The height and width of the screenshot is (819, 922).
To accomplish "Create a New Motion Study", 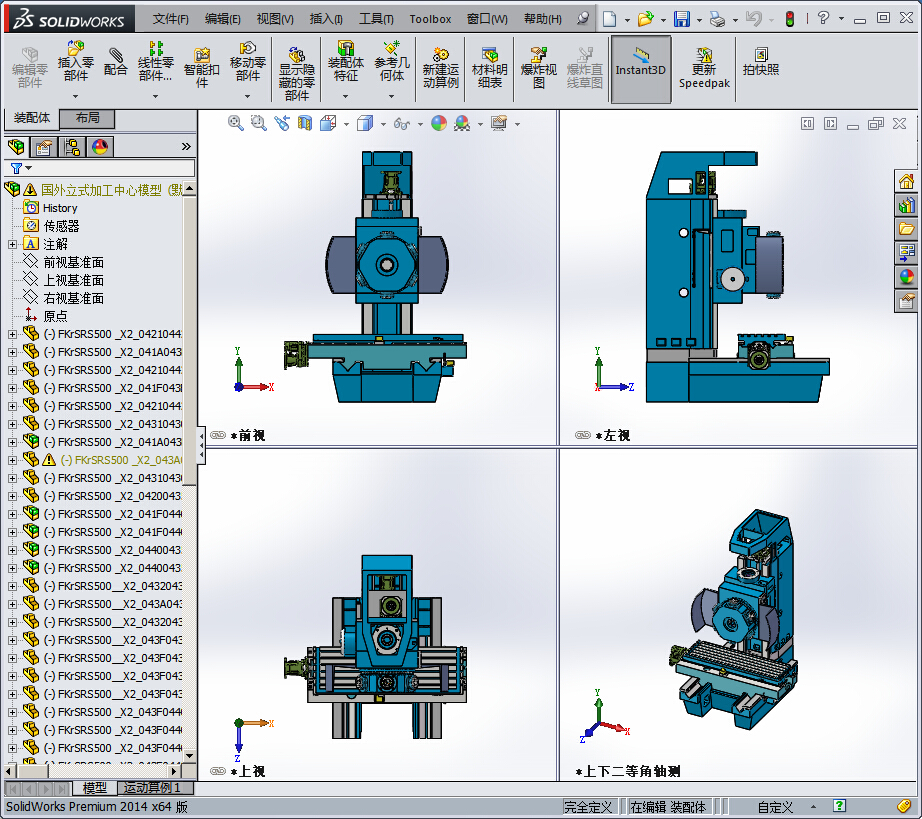I will coord(440,68).
